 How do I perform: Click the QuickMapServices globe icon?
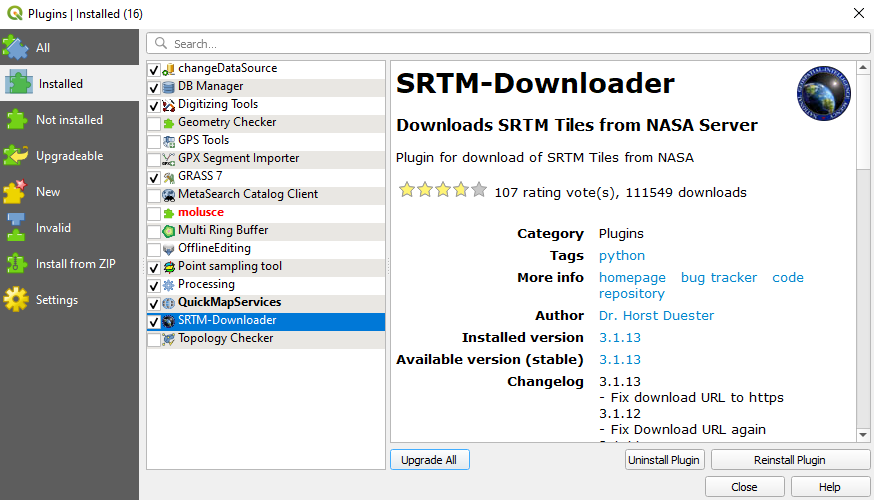click(x=168, y=303)
